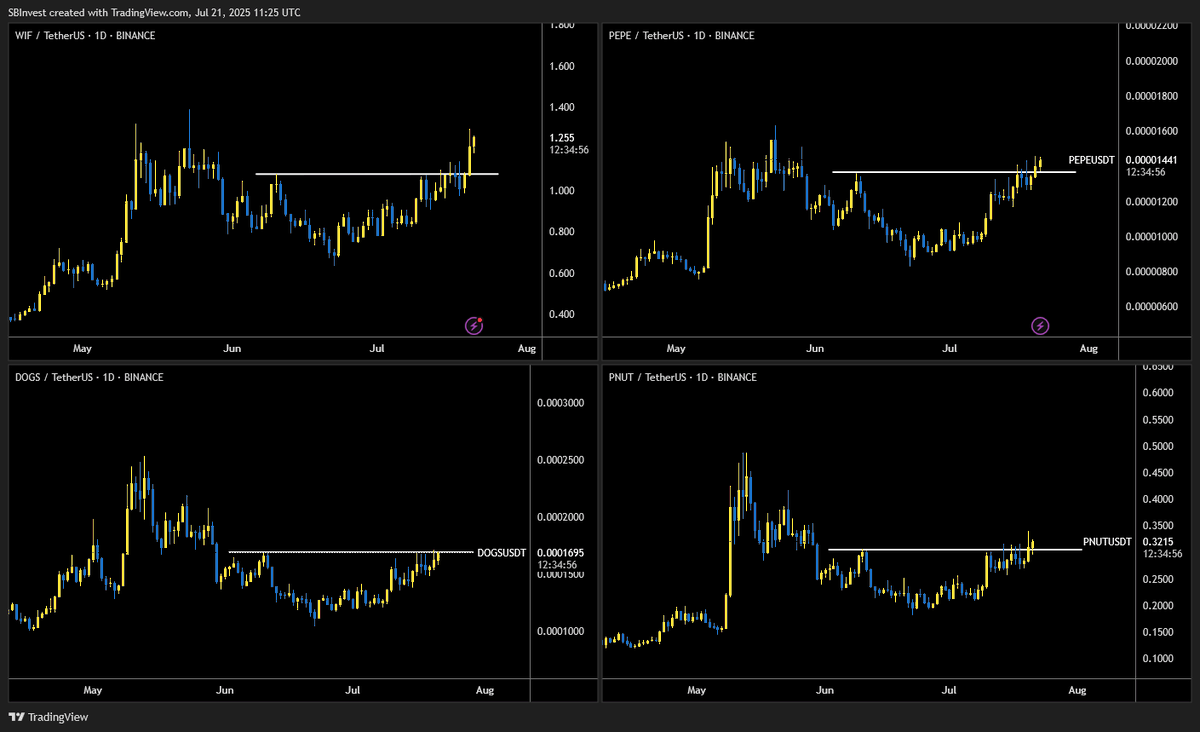Select the PNUT / TetherUS chart title
The width and height of the screenshot is (1200, 732).
(x=683, y=377)
